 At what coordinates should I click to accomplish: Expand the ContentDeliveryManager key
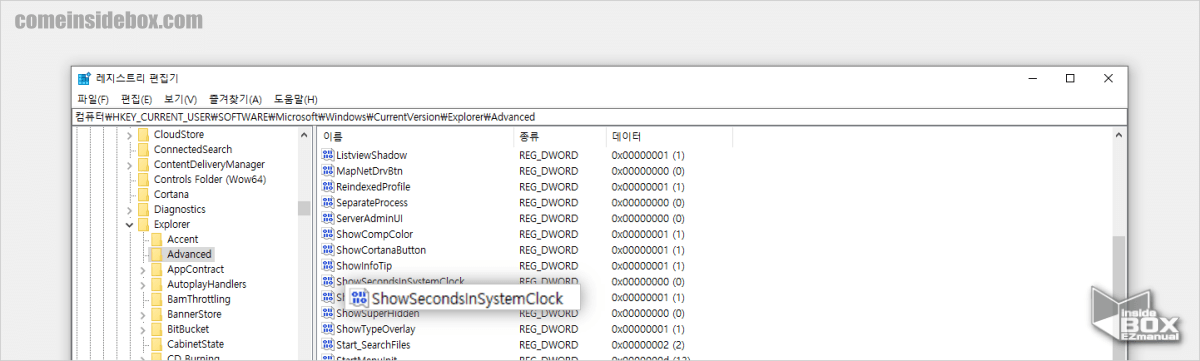tap(129, 165)
